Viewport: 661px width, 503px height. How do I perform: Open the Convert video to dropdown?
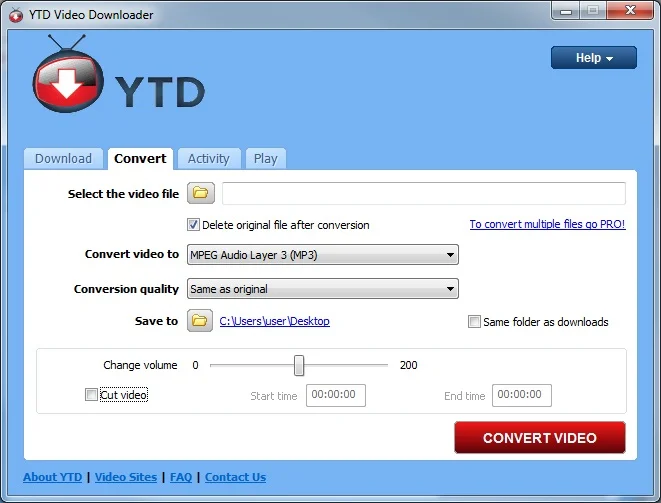point(323,255)
